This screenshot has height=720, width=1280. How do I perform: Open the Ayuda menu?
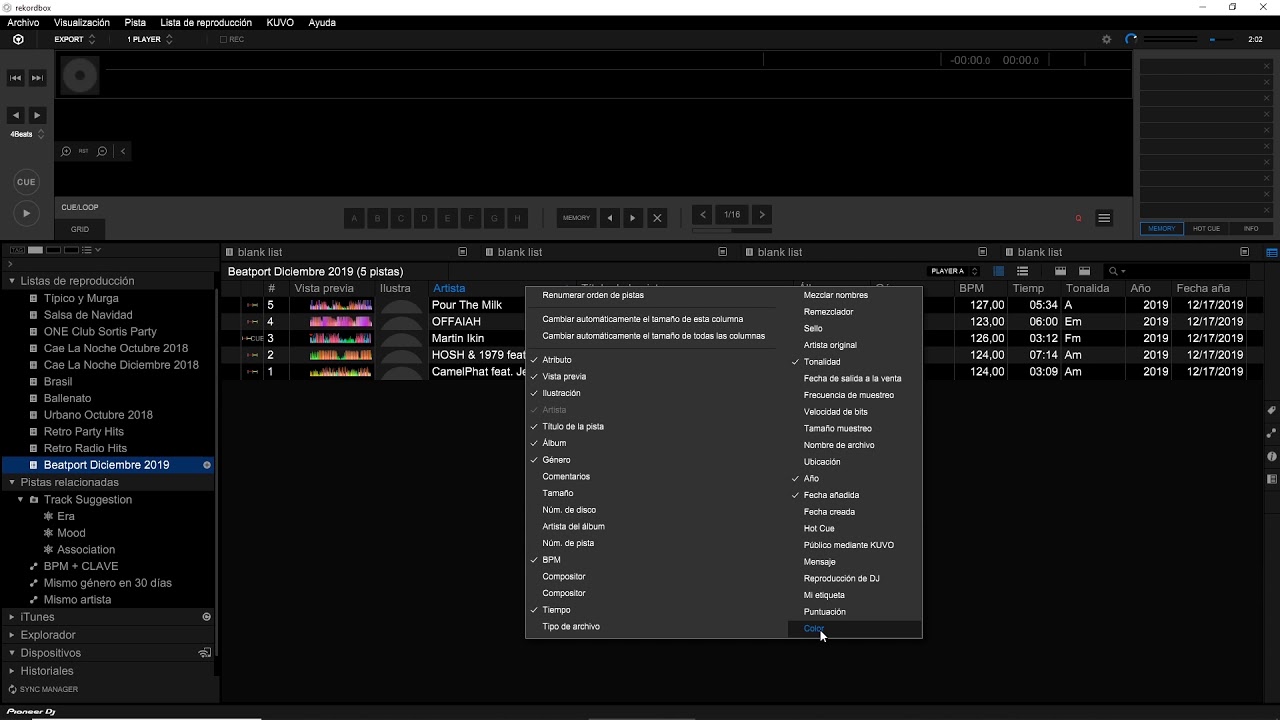(322, 22)
